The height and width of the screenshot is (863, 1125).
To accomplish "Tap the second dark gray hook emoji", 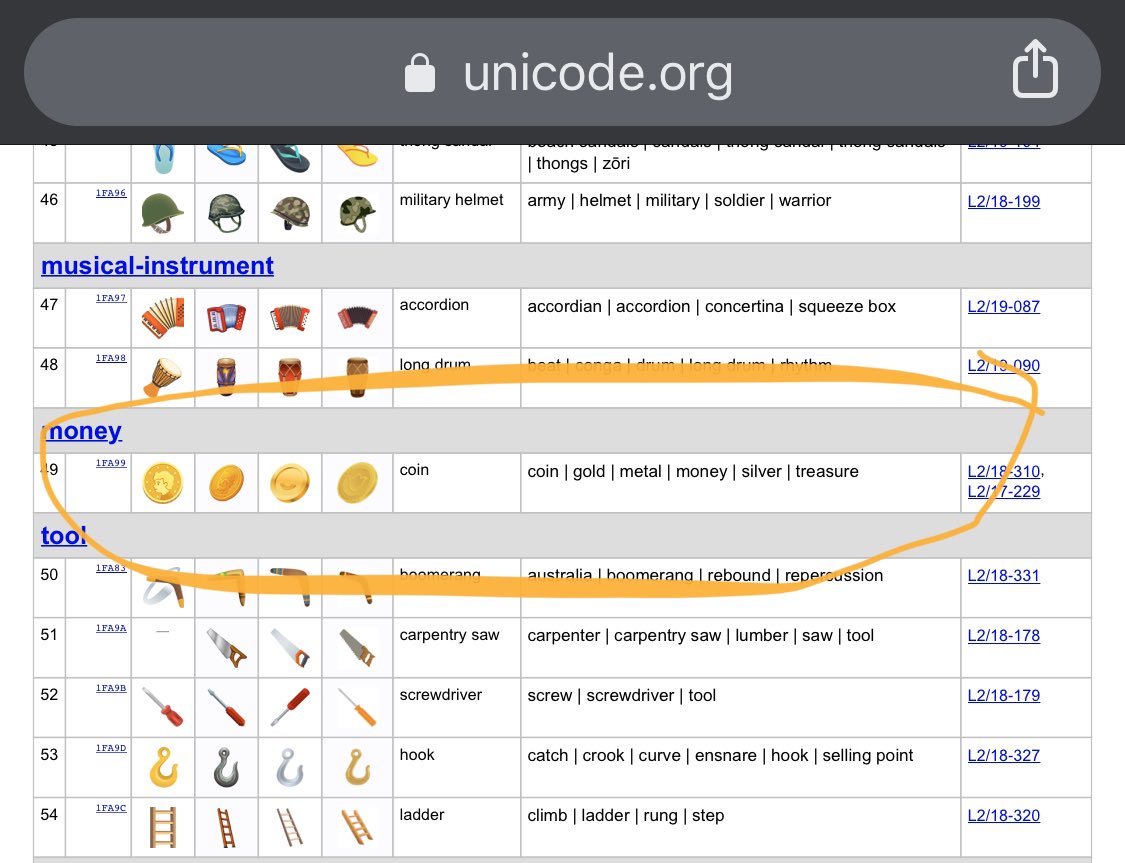I will pos(226,767).
